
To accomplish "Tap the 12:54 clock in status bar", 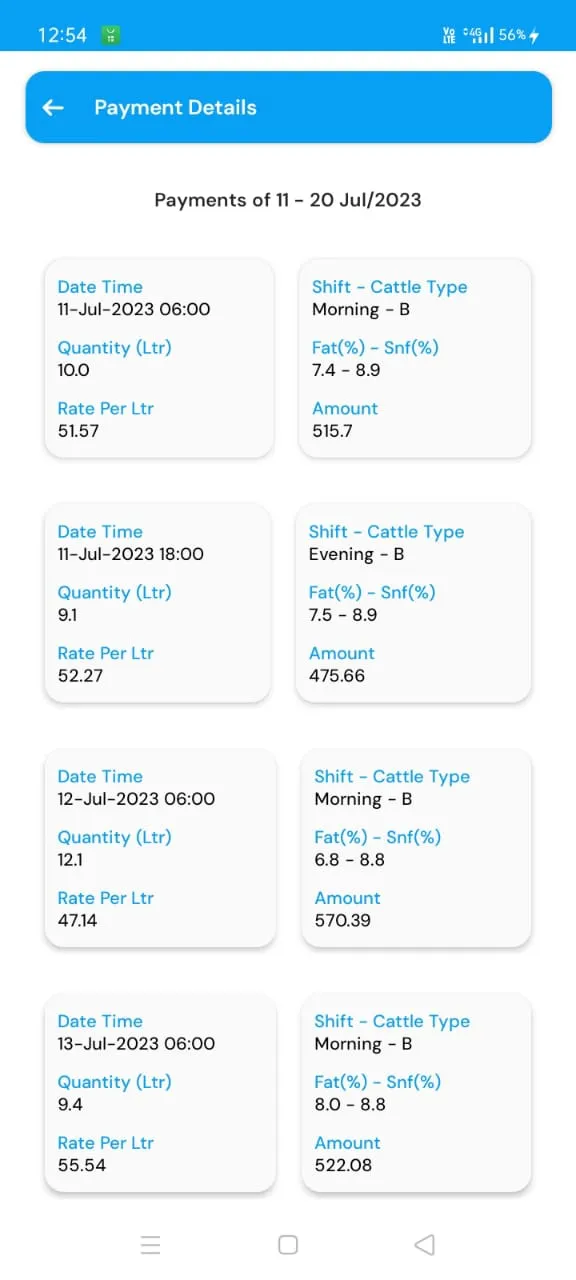I will pyautogui.click(x=62, y=35).
